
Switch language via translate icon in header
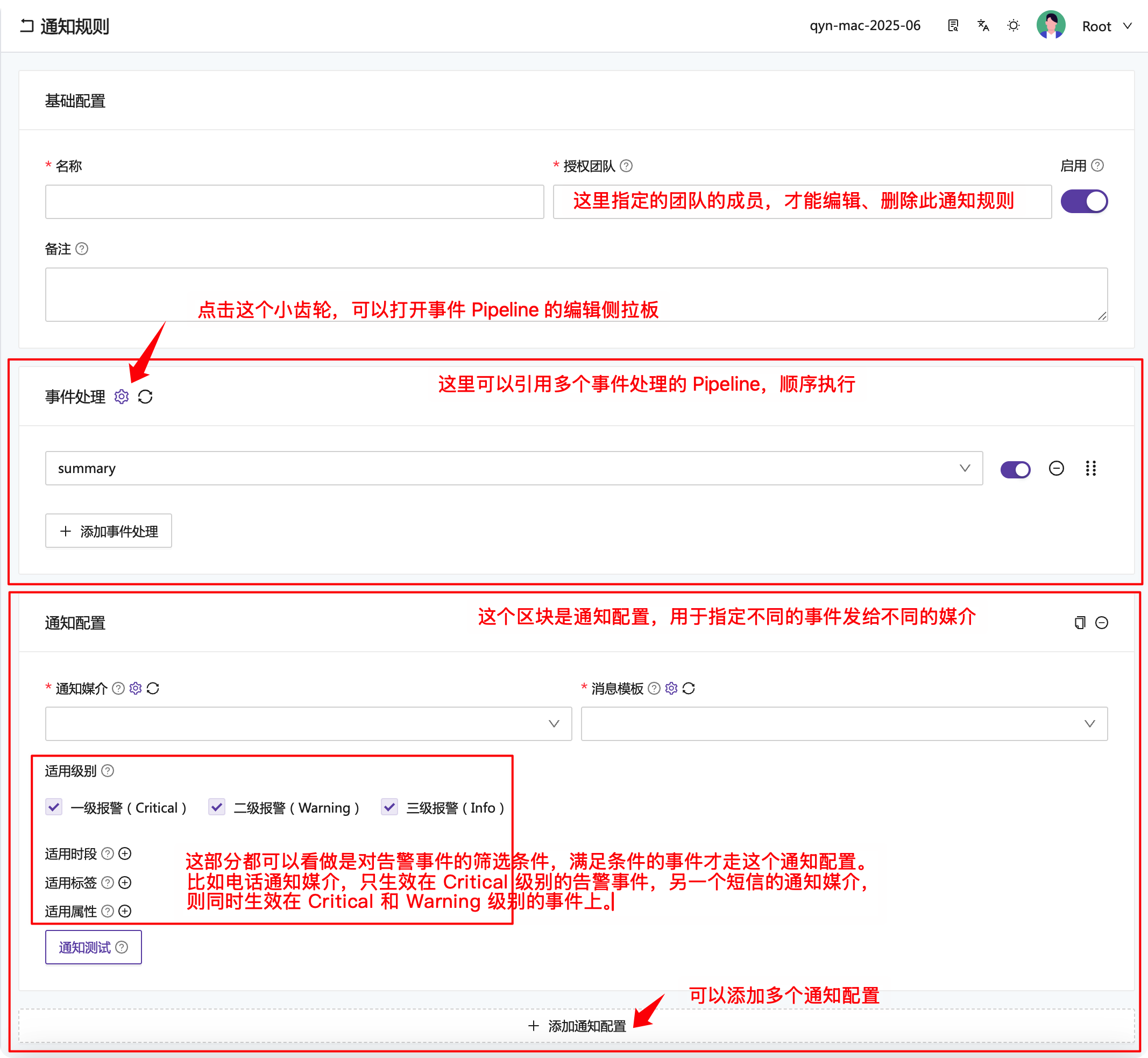click(983, 26)
